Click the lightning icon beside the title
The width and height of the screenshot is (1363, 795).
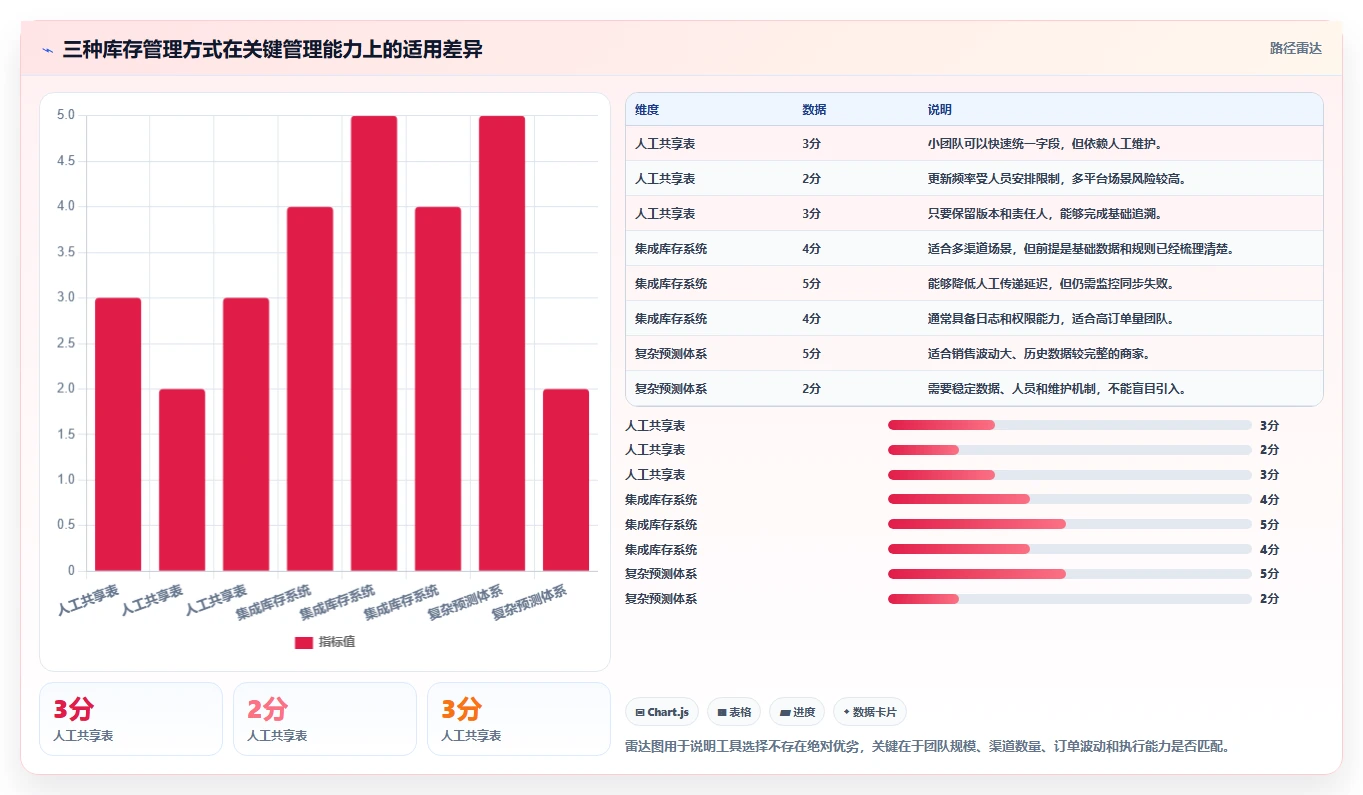47,50
